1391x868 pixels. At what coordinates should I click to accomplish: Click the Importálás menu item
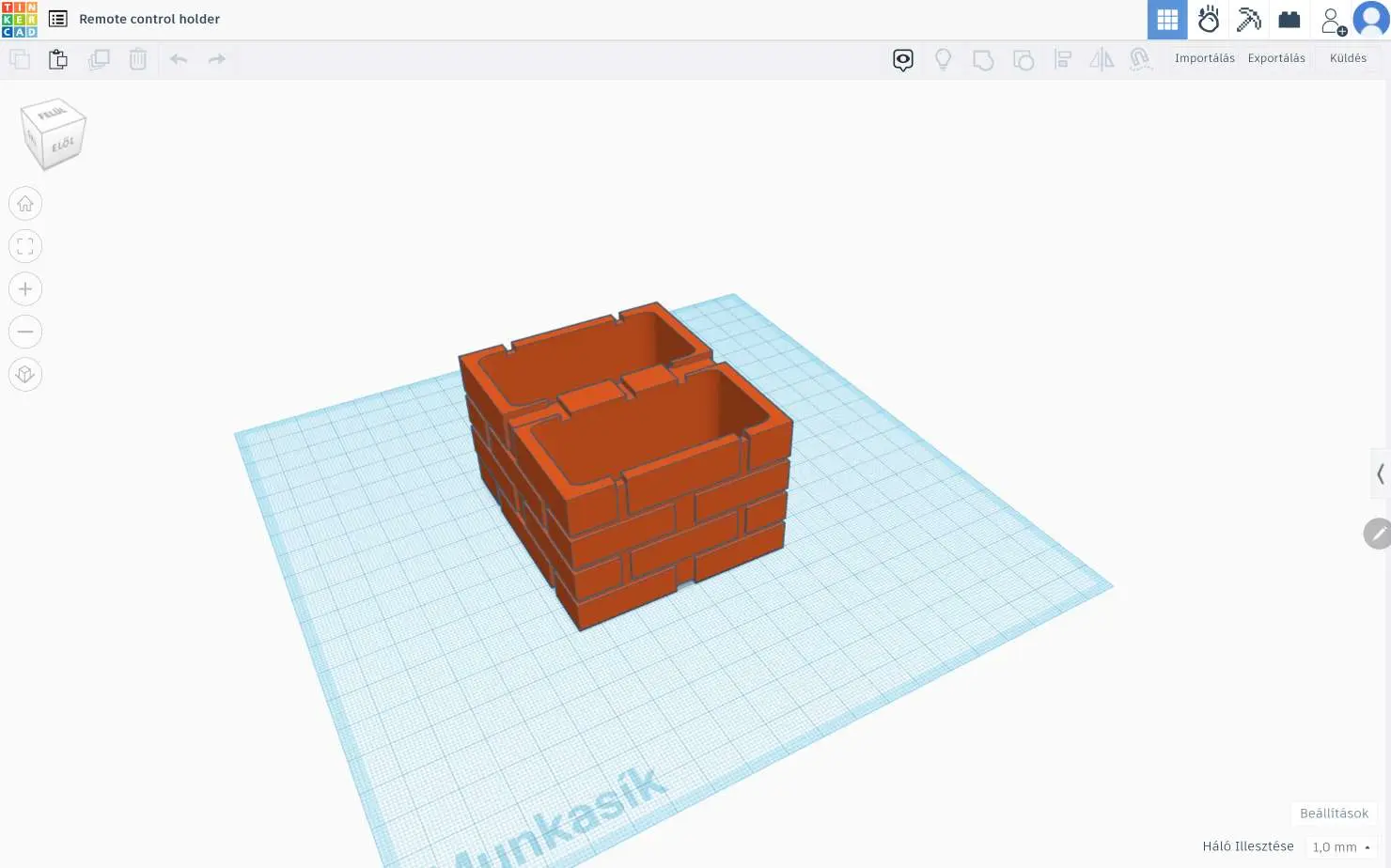point(1204,57)
